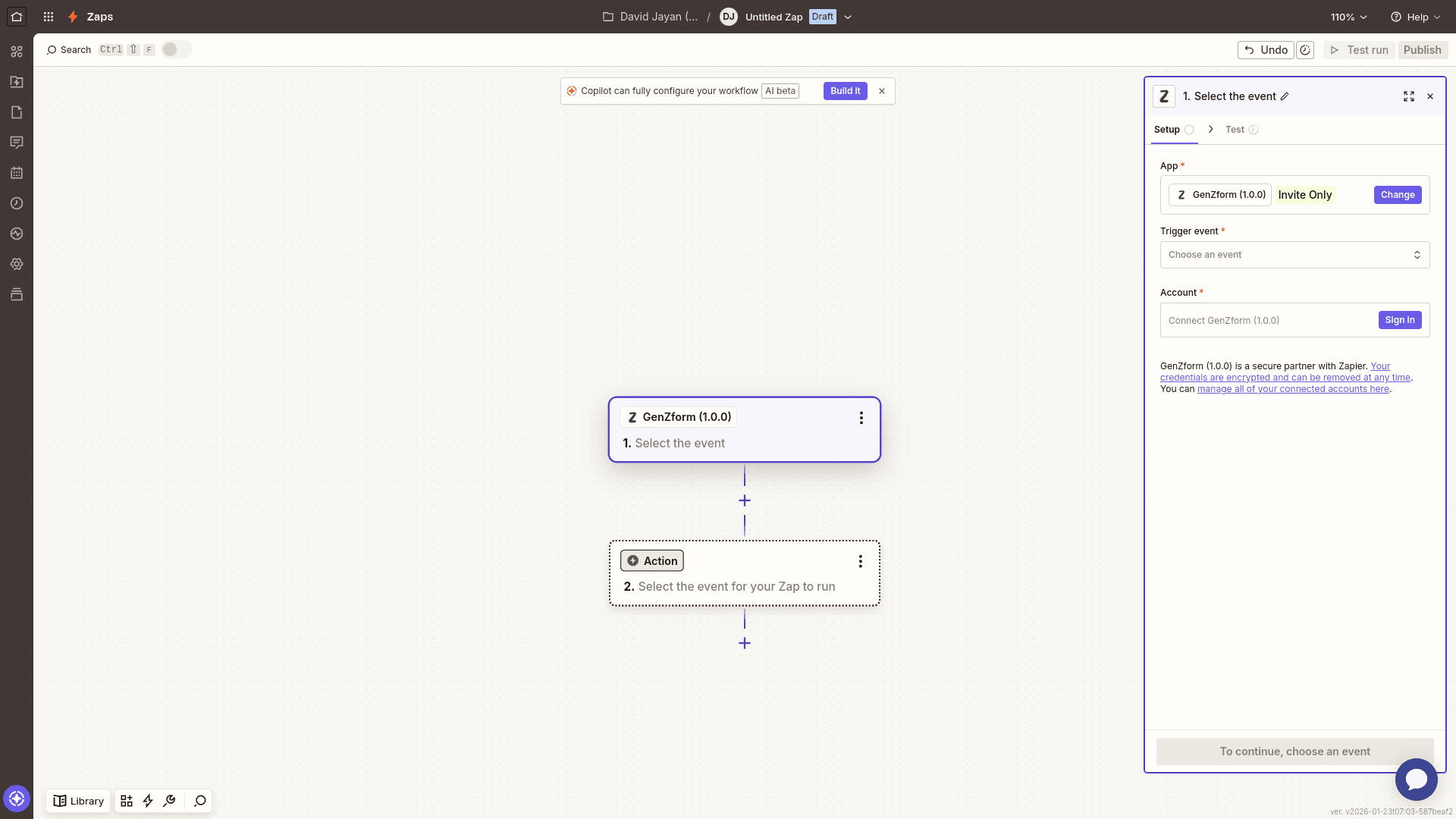1456x819 pixels.
Task: Click the search magnifier in bottom toolbar
Action: pos(199,801)
